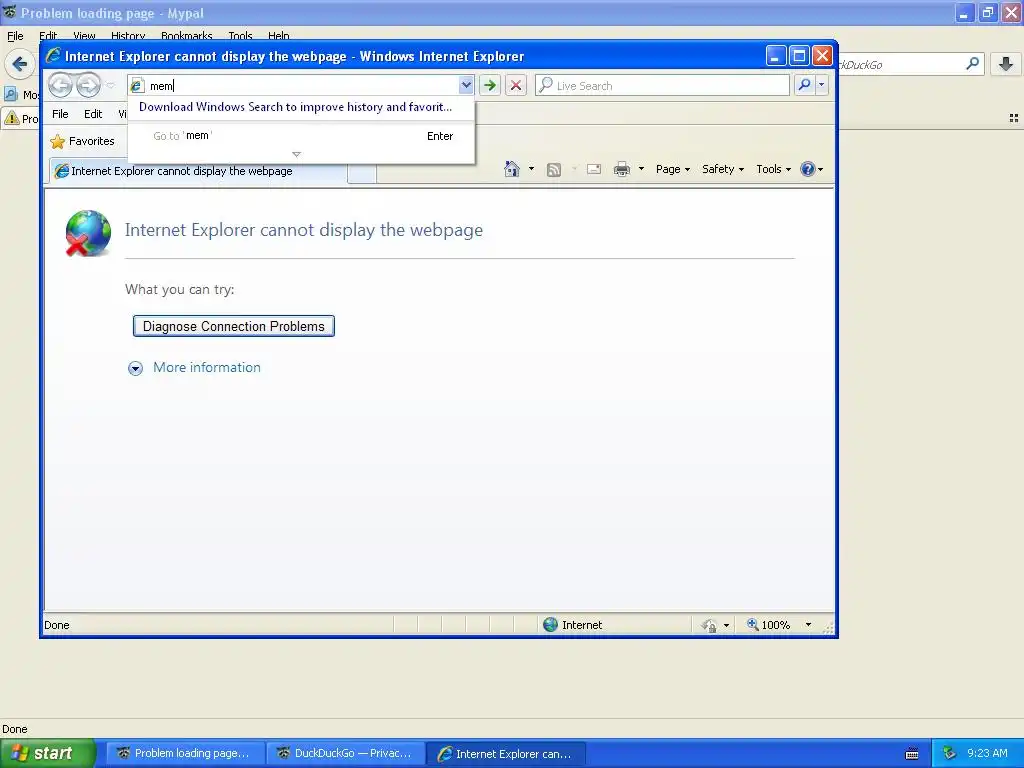The image size is (1024, 768).
Task: Click the 9:23 AM clock
Action: 987,753
